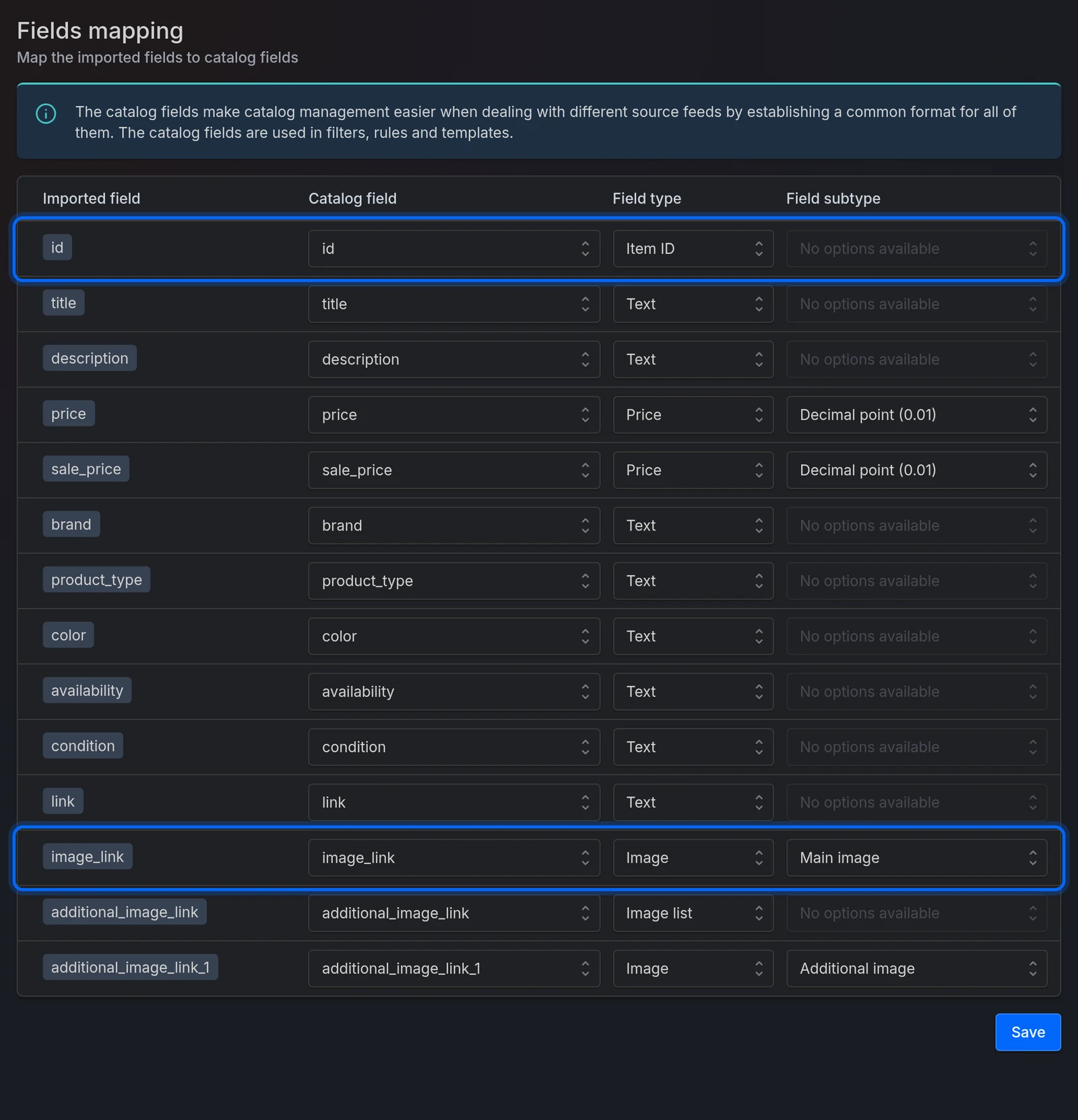The image size is (1078, 1120).
Task: Click the title imported field tag
Action: coord(63,303)
